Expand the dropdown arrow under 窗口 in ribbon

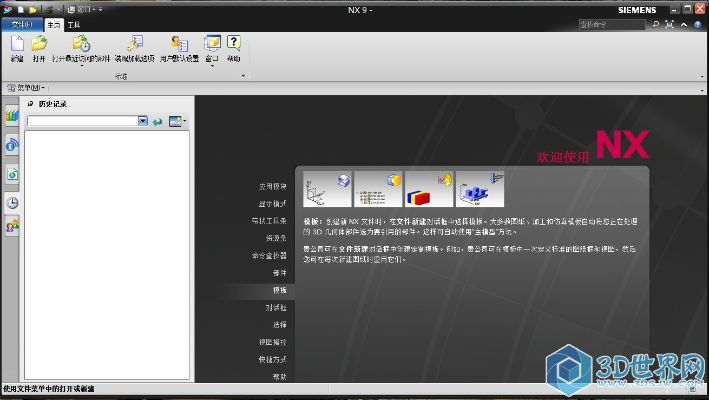coord(212,66)
